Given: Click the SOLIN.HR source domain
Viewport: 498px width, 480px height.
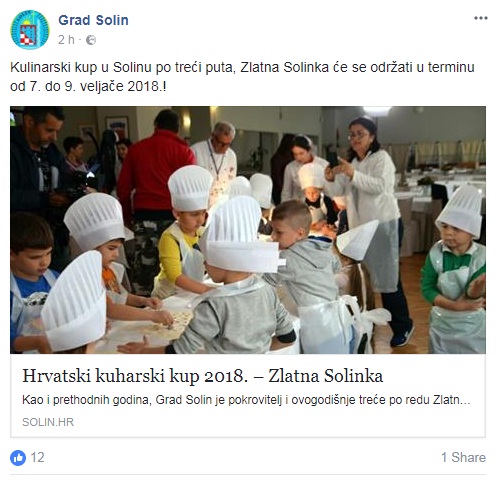Looking at the screenshot, I should tap(48, 422).
